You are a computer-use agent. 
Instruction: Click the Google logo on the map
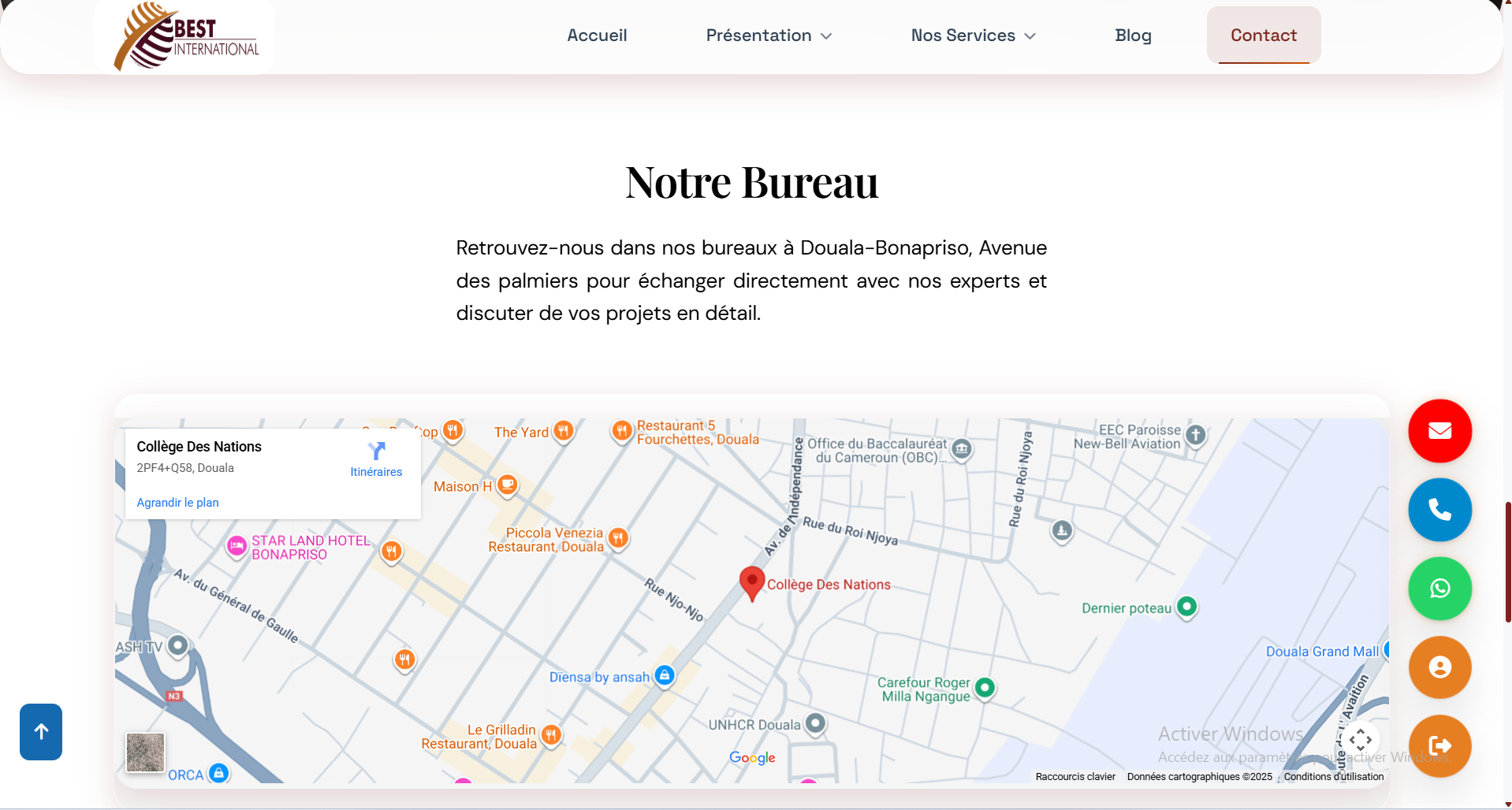pos(751,757)
